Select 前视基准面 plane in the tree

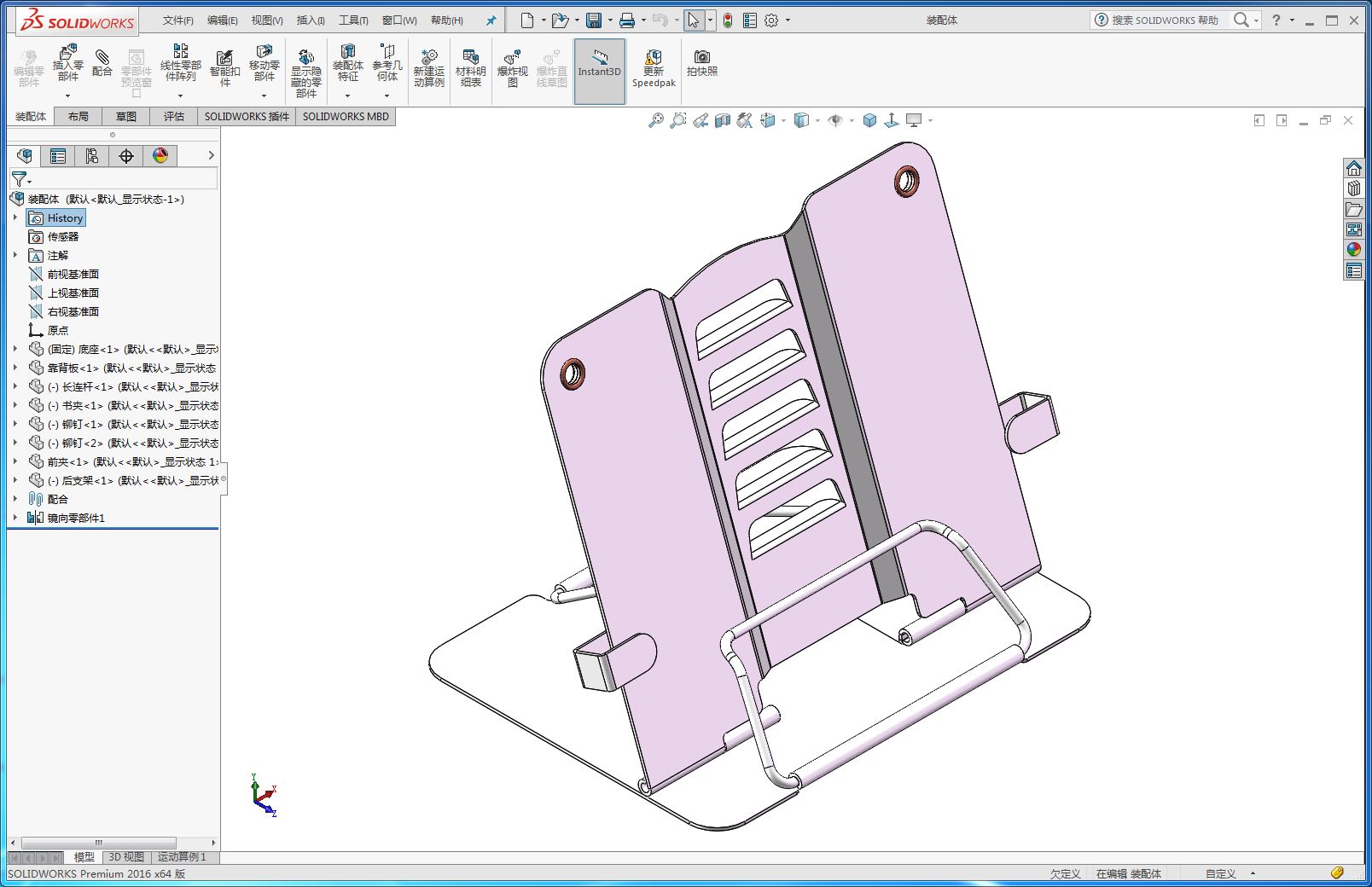(73, 274)
